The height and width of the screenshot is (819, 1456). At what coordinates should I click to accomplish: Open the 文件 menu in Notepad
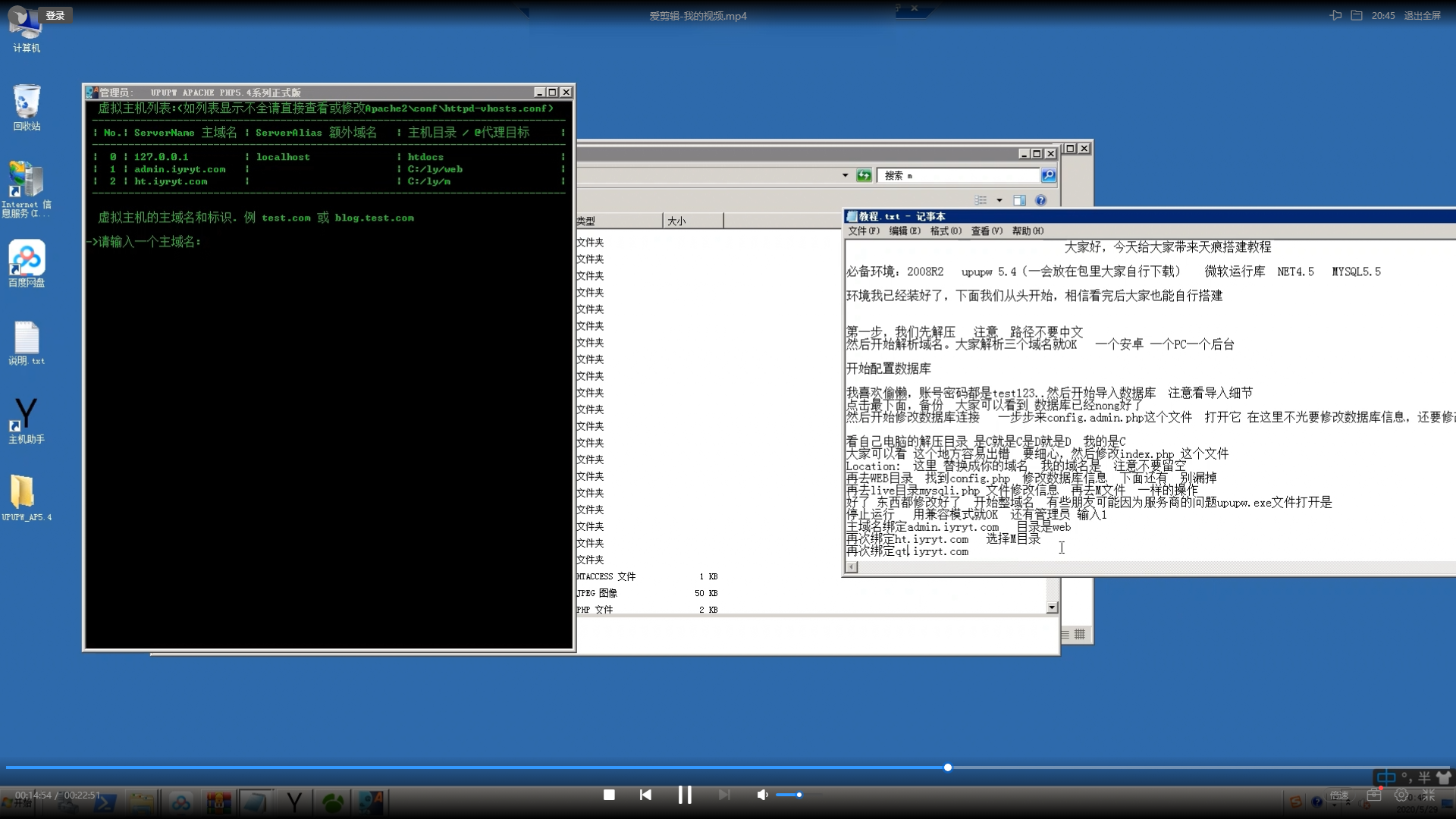coord(863,231)
